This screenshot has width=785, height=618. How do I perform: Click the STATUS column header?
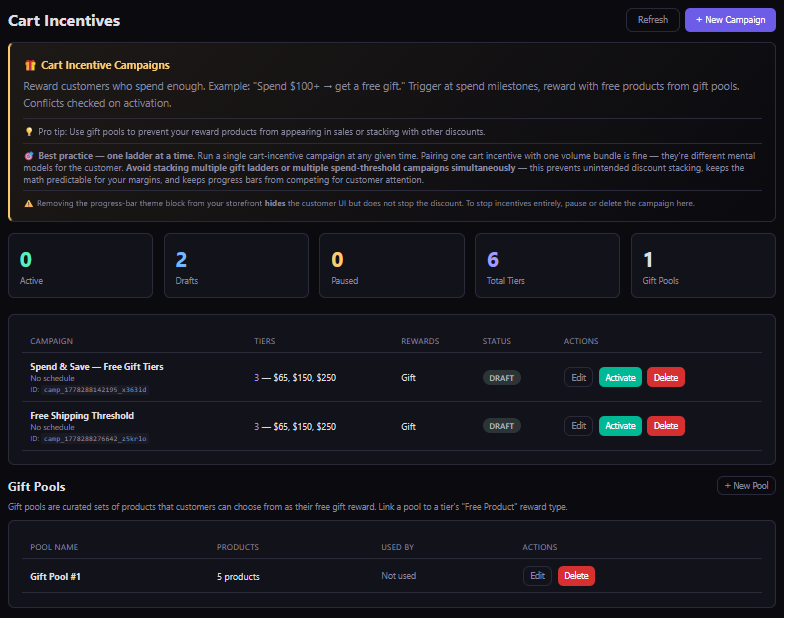pyautogui.click(x=497, y=341)
